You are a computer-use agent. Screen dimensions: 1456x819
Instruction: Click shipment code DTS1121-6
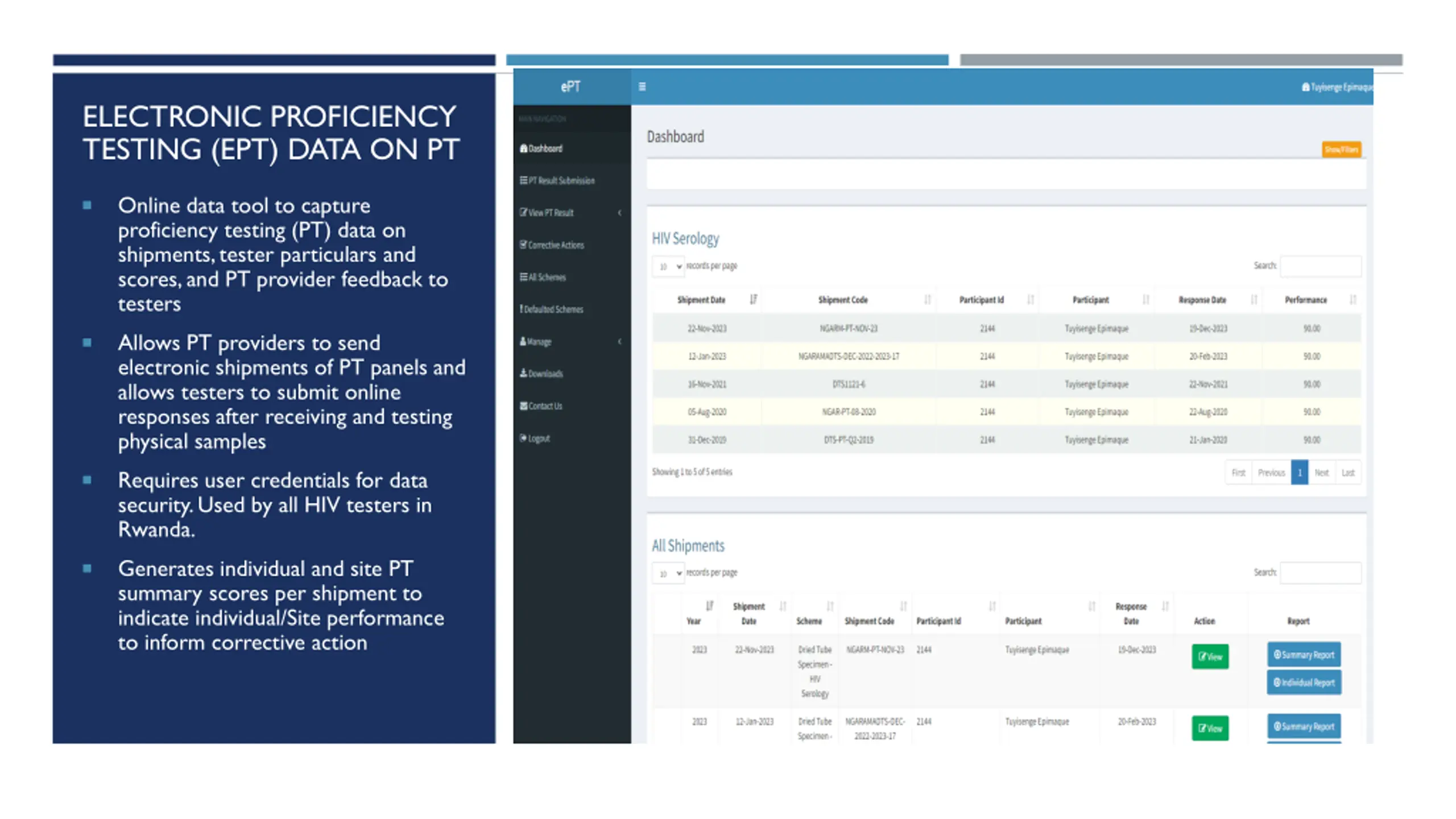[849, 384]
